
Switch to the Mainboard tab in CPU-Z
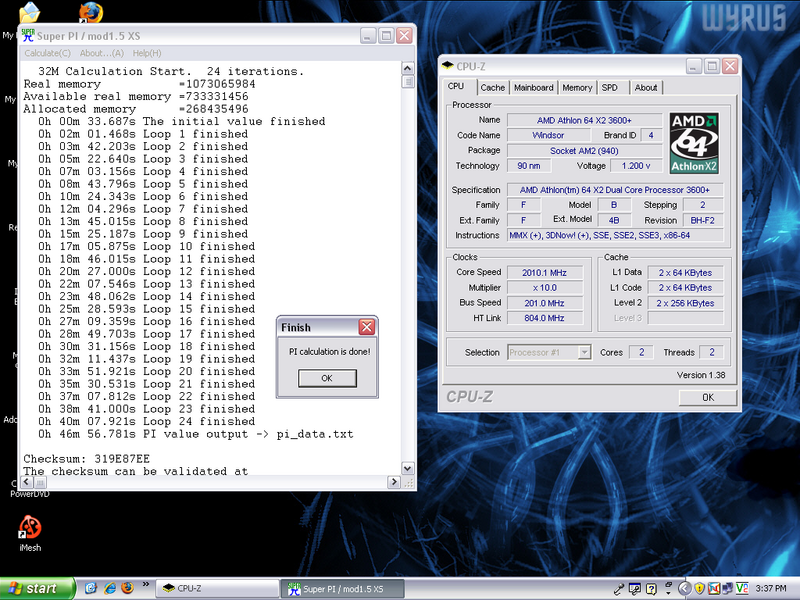coord(533,88)
